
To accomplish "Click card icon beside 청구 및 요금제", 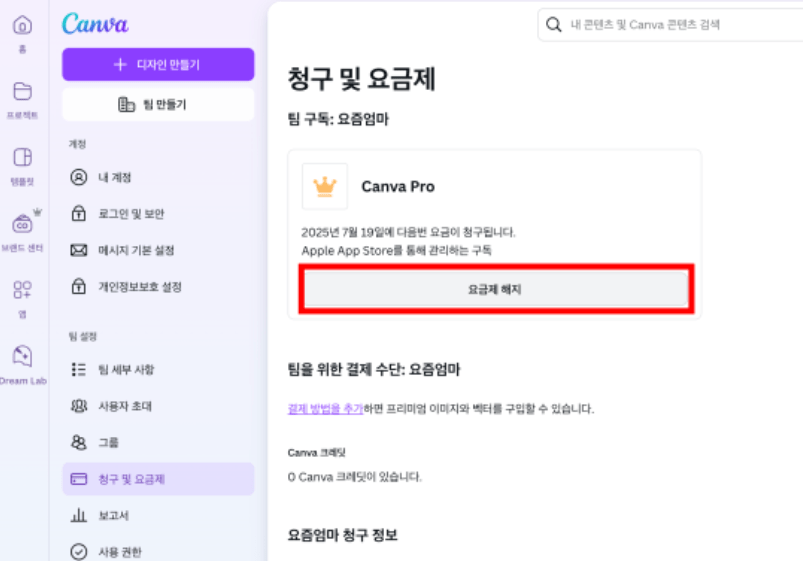I will [x=78, y=479].
